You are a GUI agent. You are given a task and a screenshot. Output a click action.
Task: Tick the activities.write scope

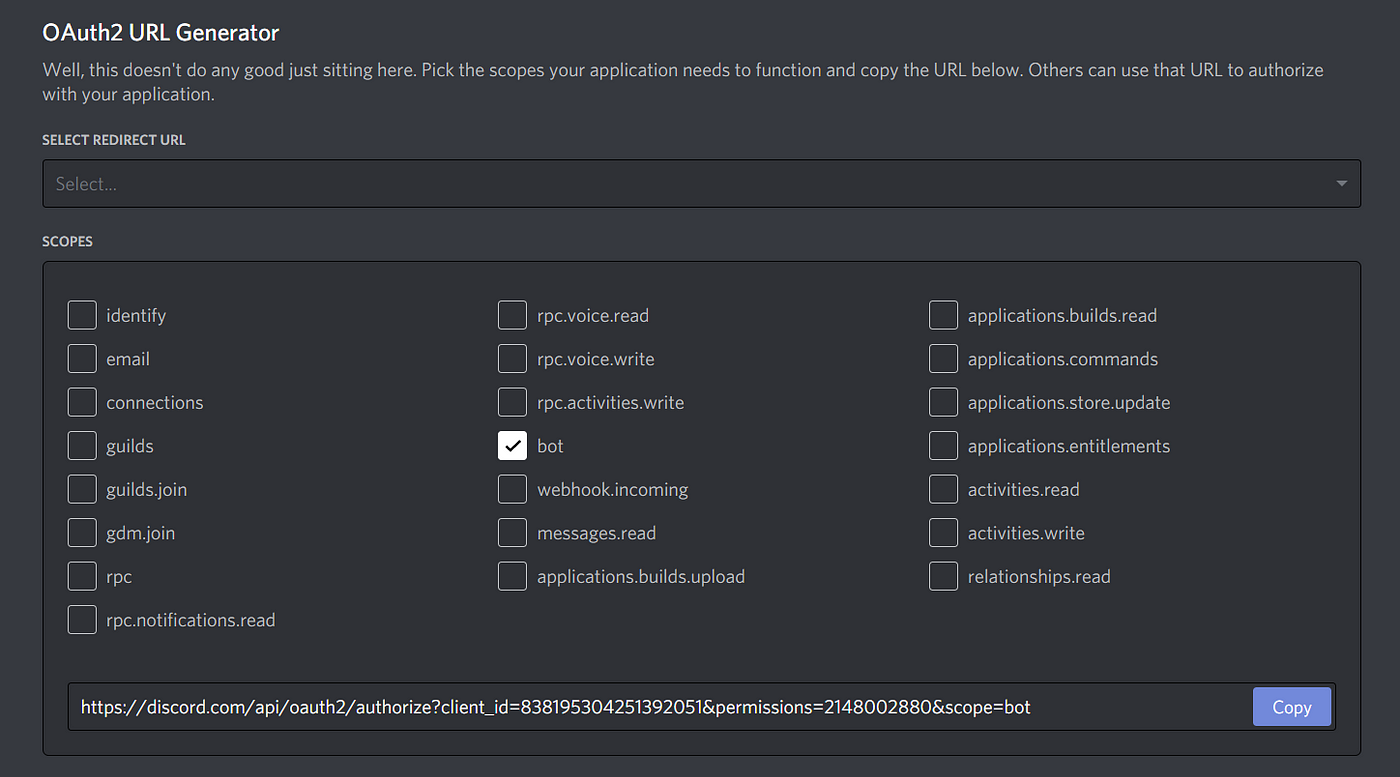tap(943, 533)
